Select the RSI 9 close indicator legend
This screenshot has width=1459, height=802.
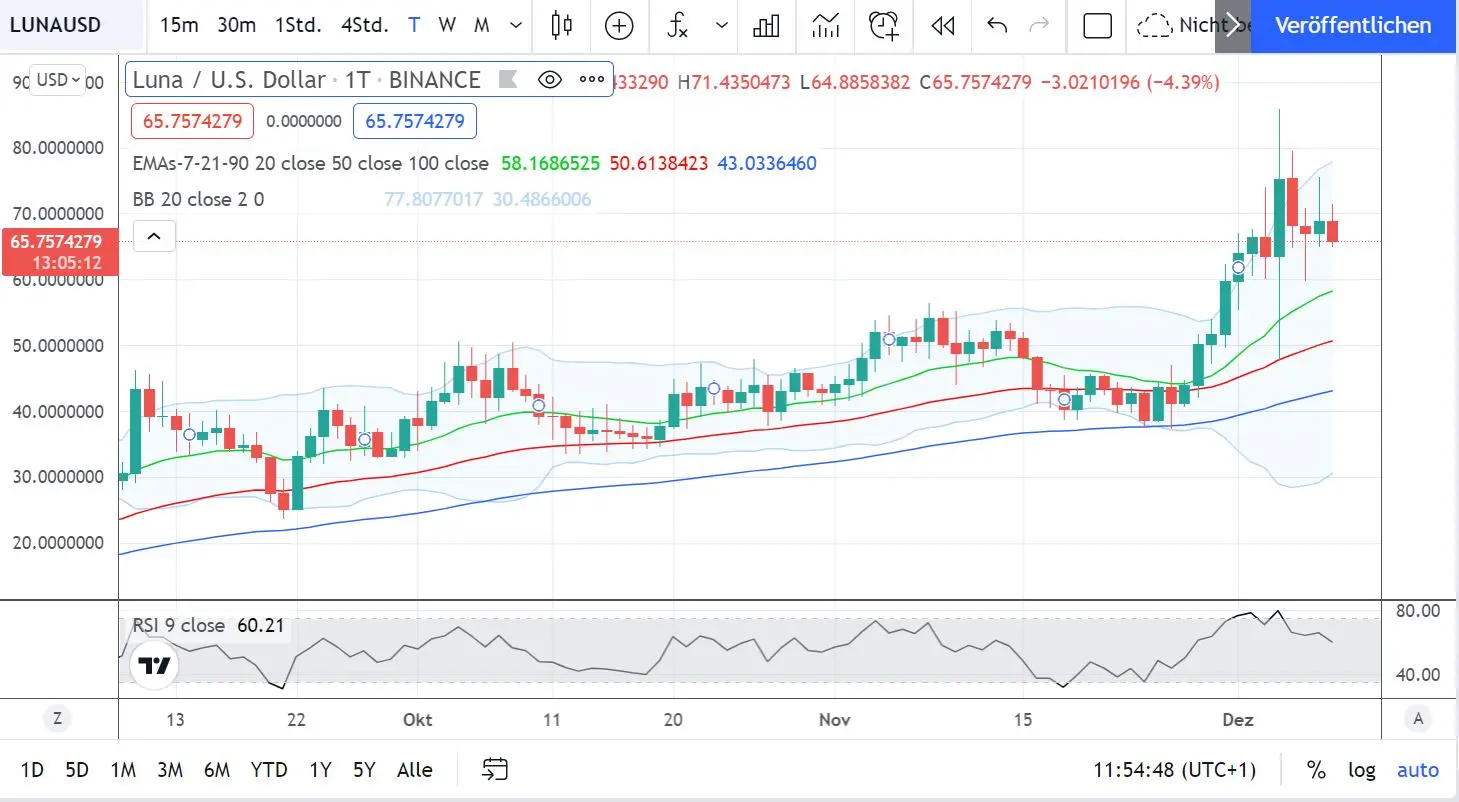click(178, 626)
